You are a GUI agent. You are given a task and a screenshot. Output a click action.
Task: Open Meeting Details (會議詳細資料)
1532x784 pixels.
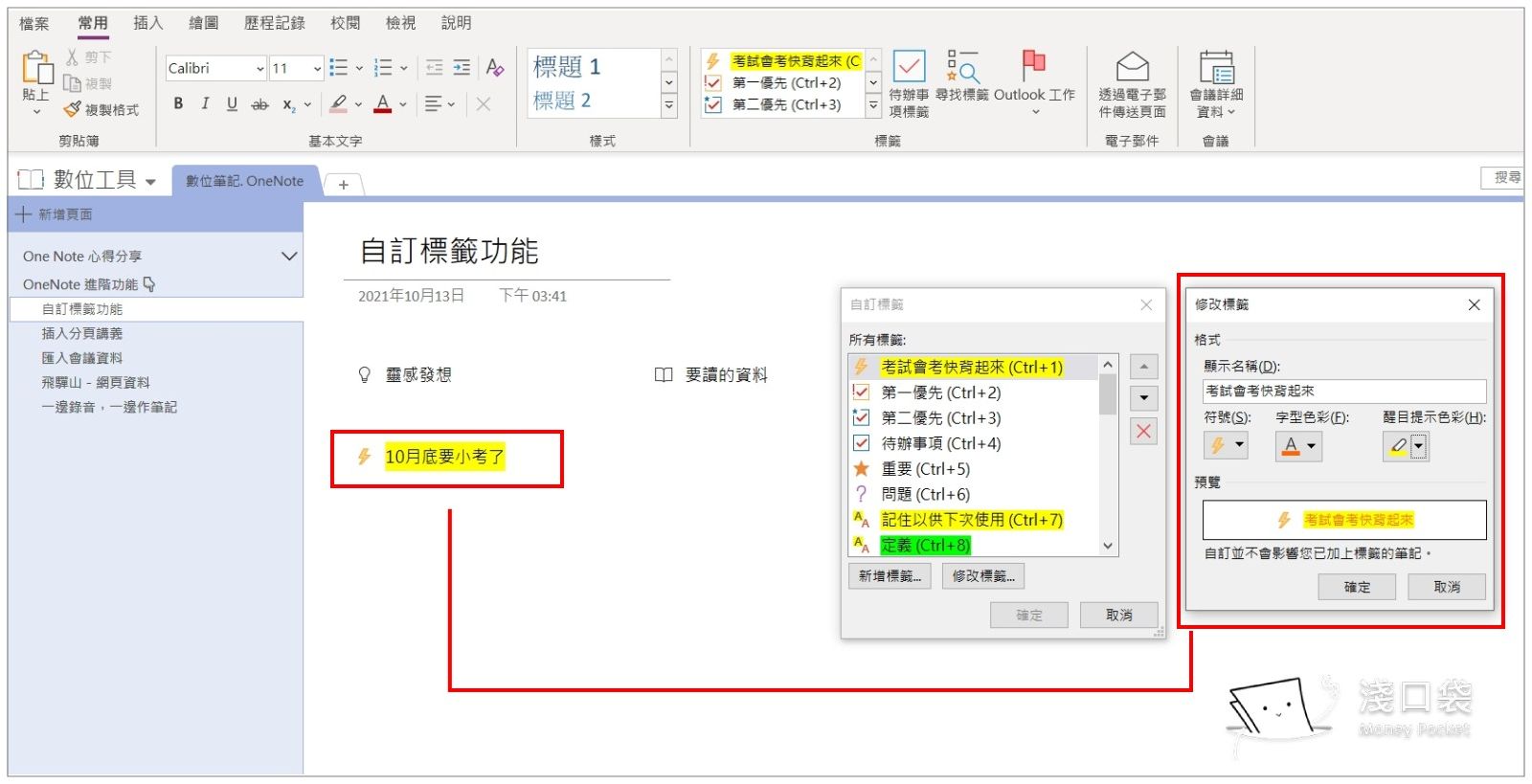[1216, 84]
